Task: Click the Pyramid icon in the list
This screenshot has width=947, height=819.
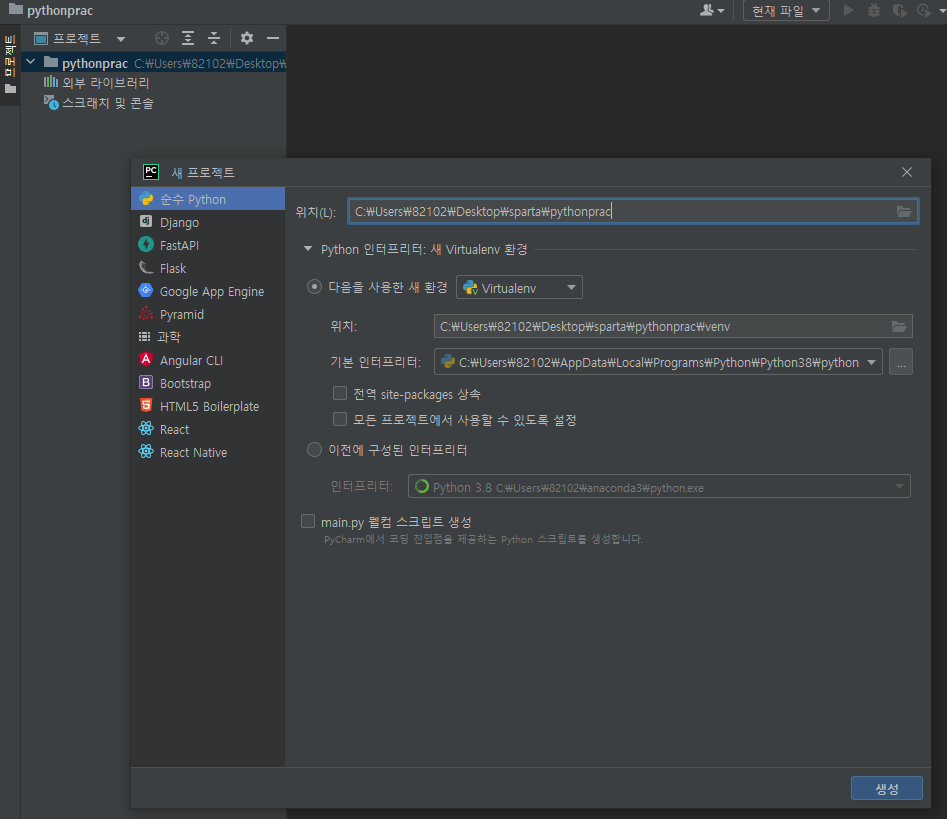Action: coord(146,313)
